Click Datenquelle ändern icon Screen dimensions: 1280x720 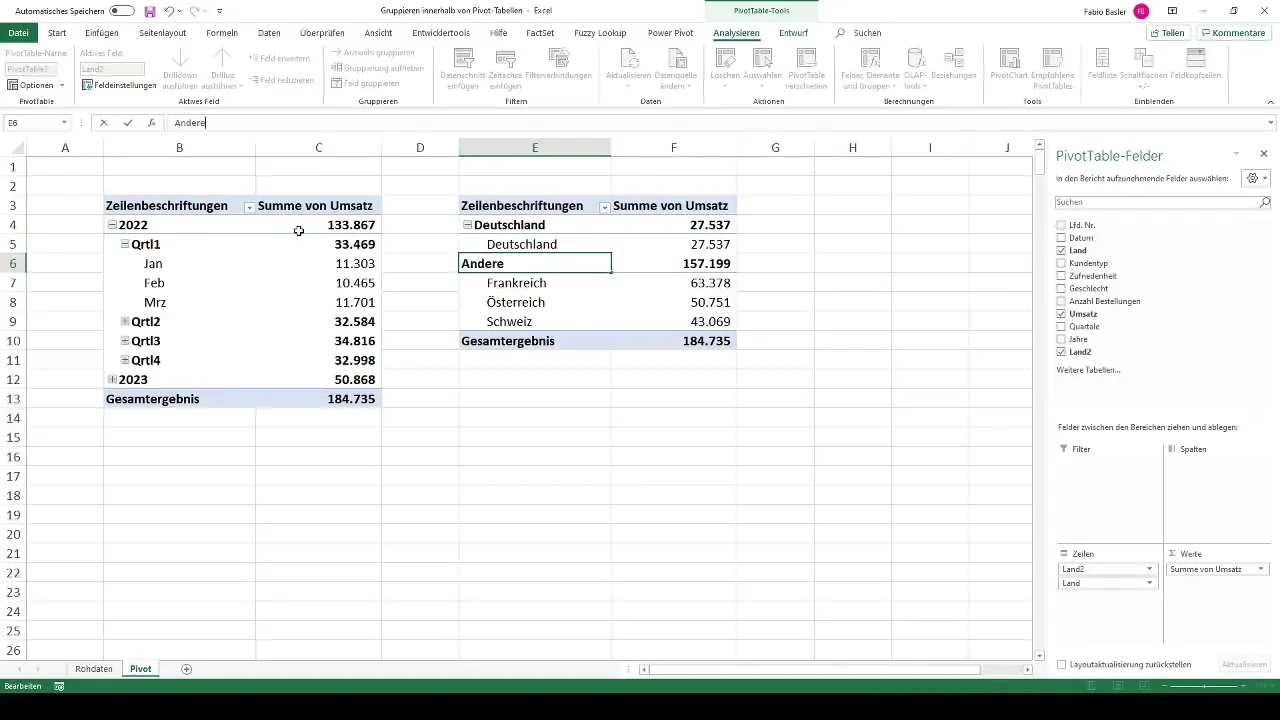(x=676, y=58)
